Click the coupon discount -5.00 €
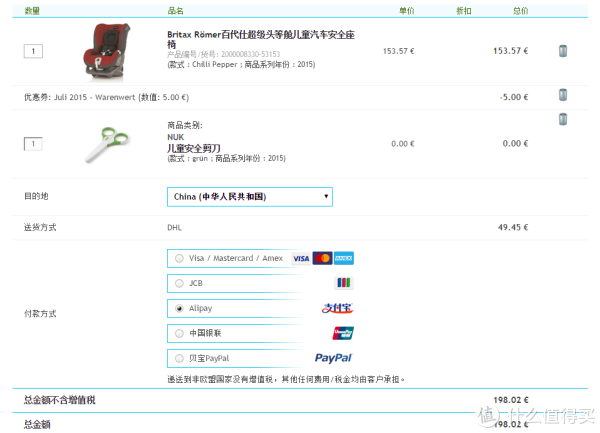This screenshot has width=600, height=433. pos(514,97)
